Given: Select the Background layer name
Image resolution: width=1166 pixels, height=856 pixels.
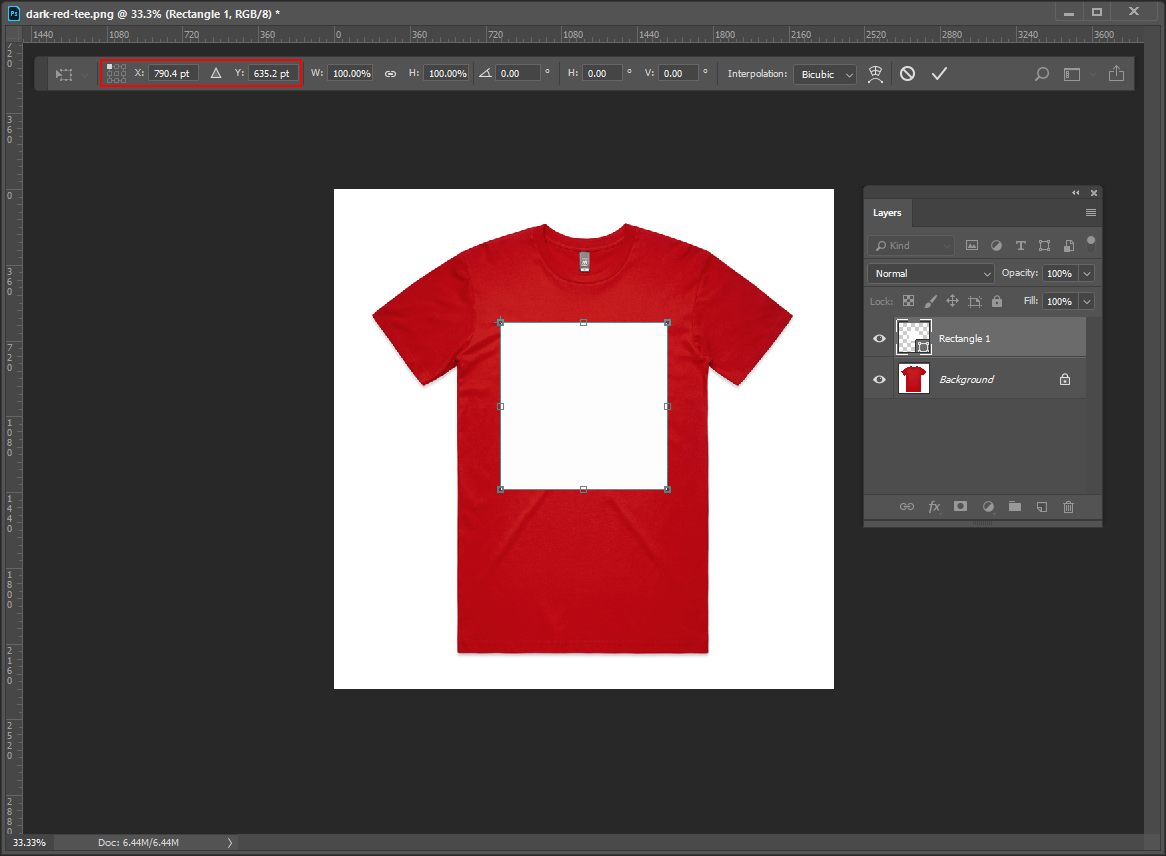Looking at the screenshot, I should [966, 379].
